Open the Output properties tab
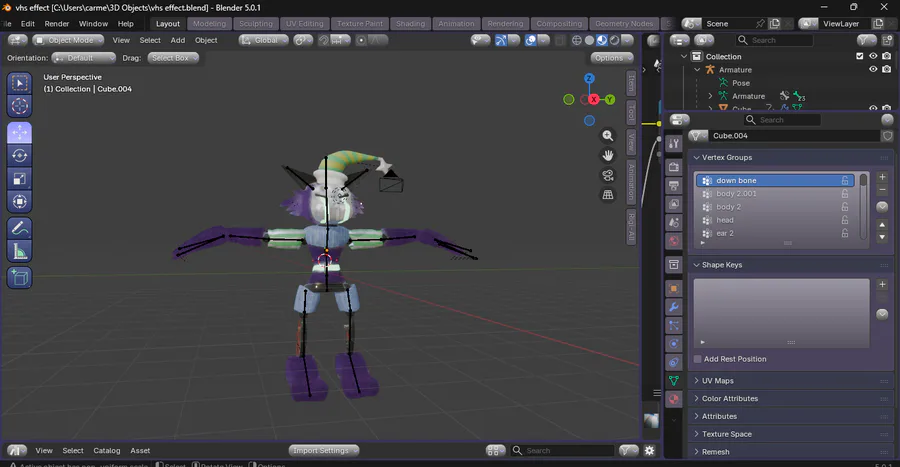The width and height of the screenshot is (900, 467). [x=674, y=185]
